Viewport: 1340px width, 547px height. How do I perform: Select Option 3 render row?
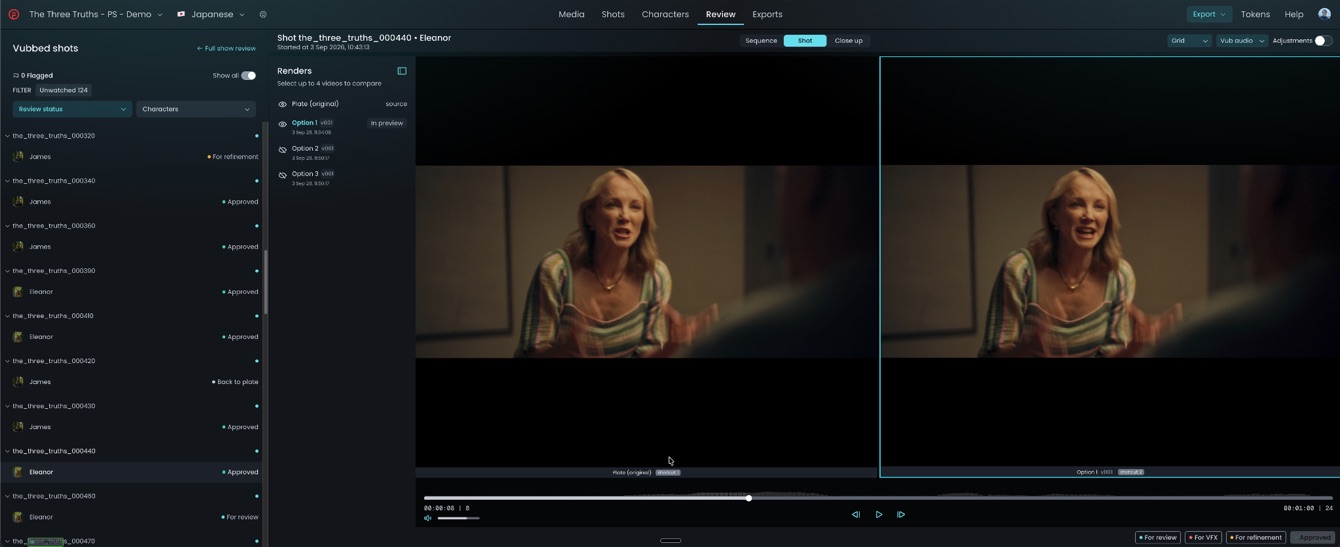(x=342, y=178)
